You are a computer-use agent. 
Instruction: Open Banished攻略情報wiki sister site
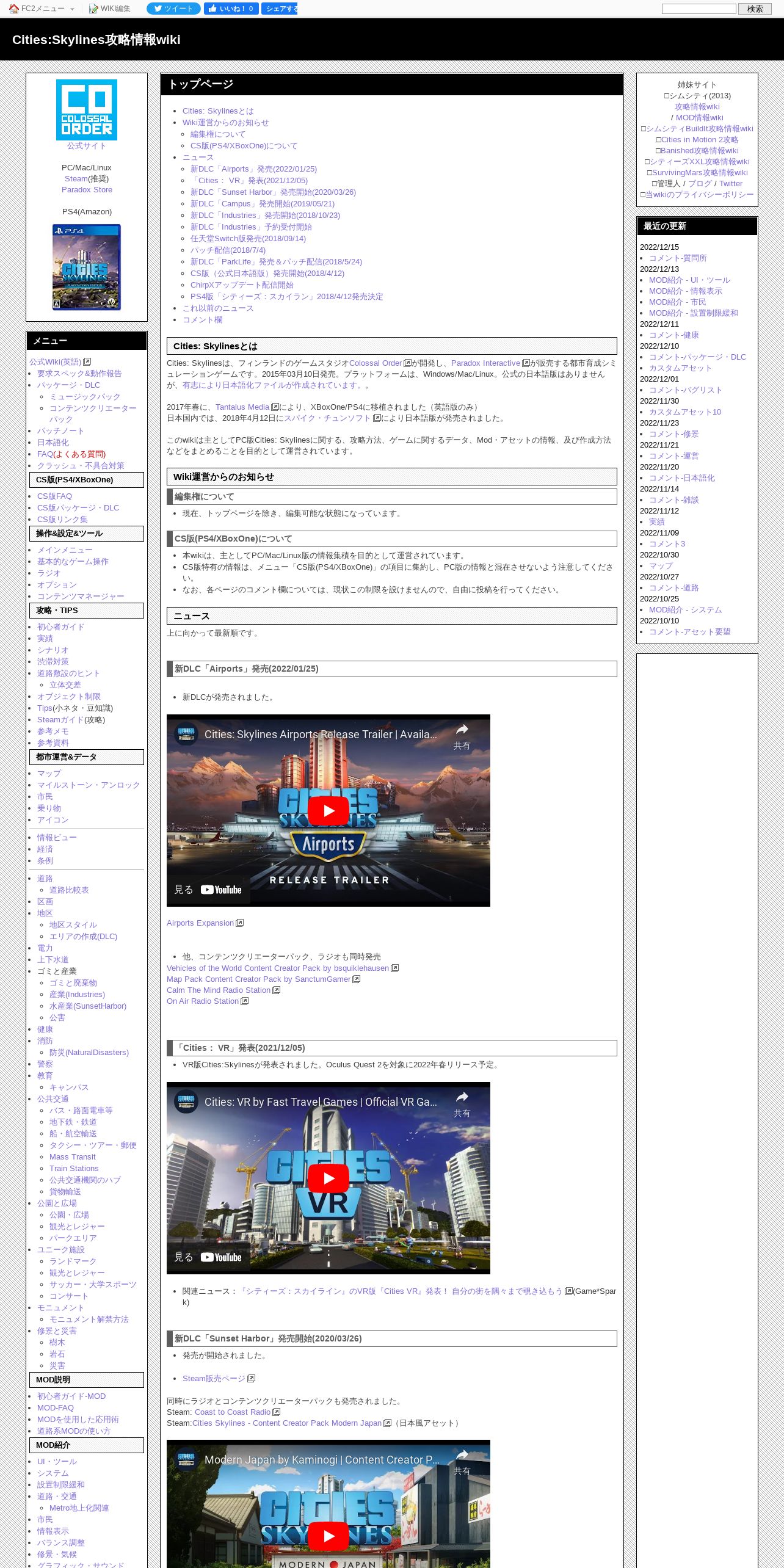tap(699, 151)
